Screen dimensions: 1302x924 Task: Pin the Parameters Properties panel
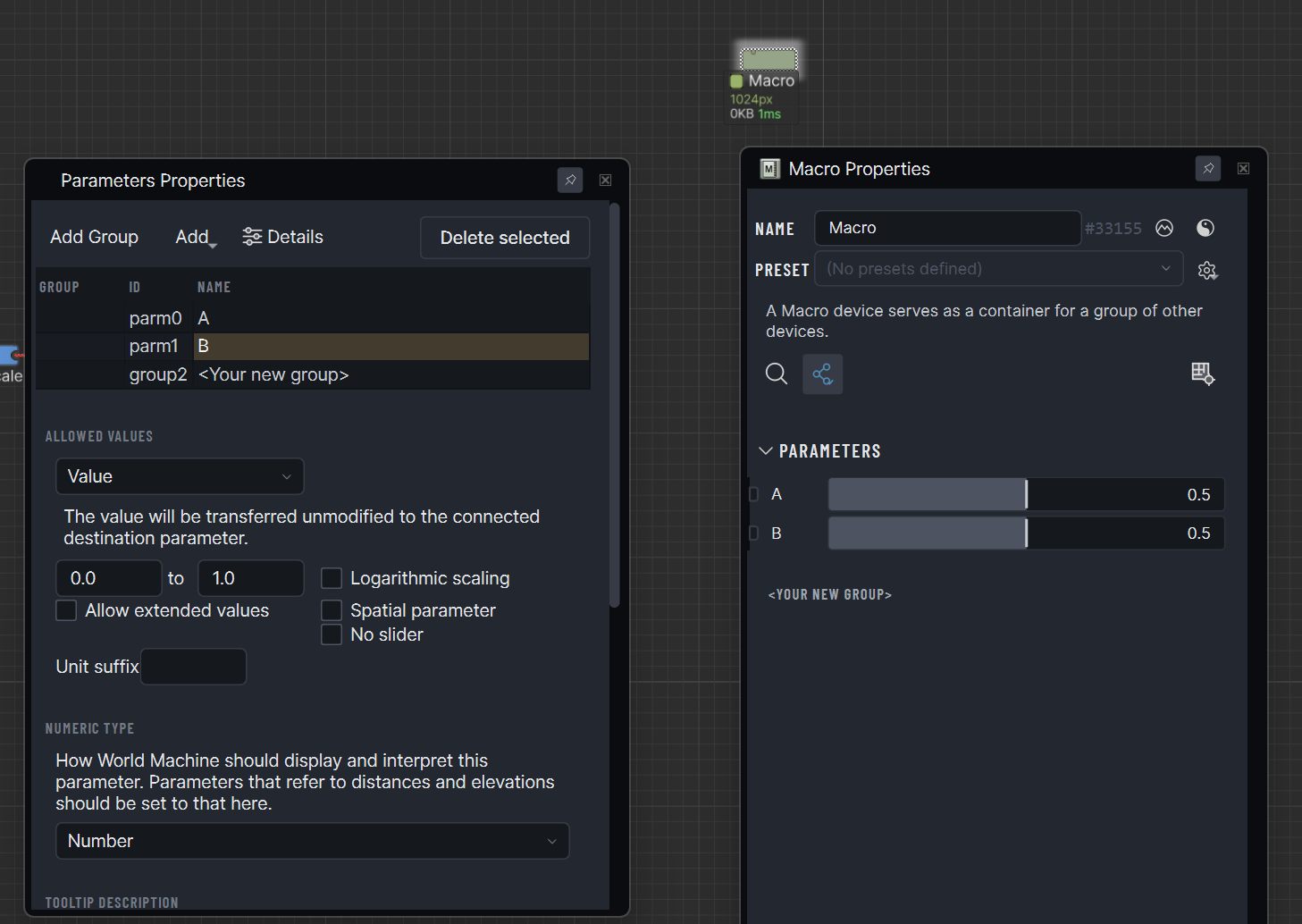tap(570, 180)
